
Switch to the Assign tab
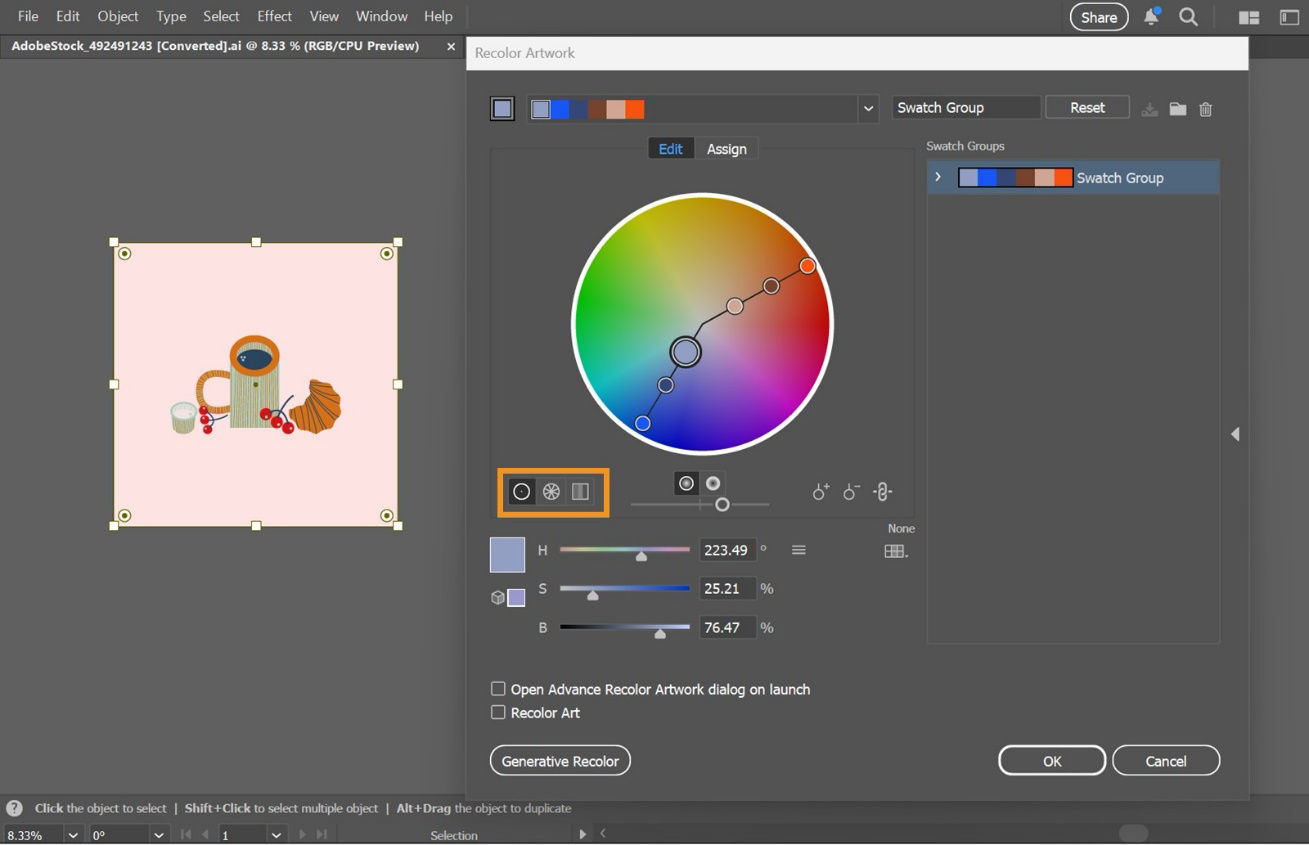click(x=727, y=148)
